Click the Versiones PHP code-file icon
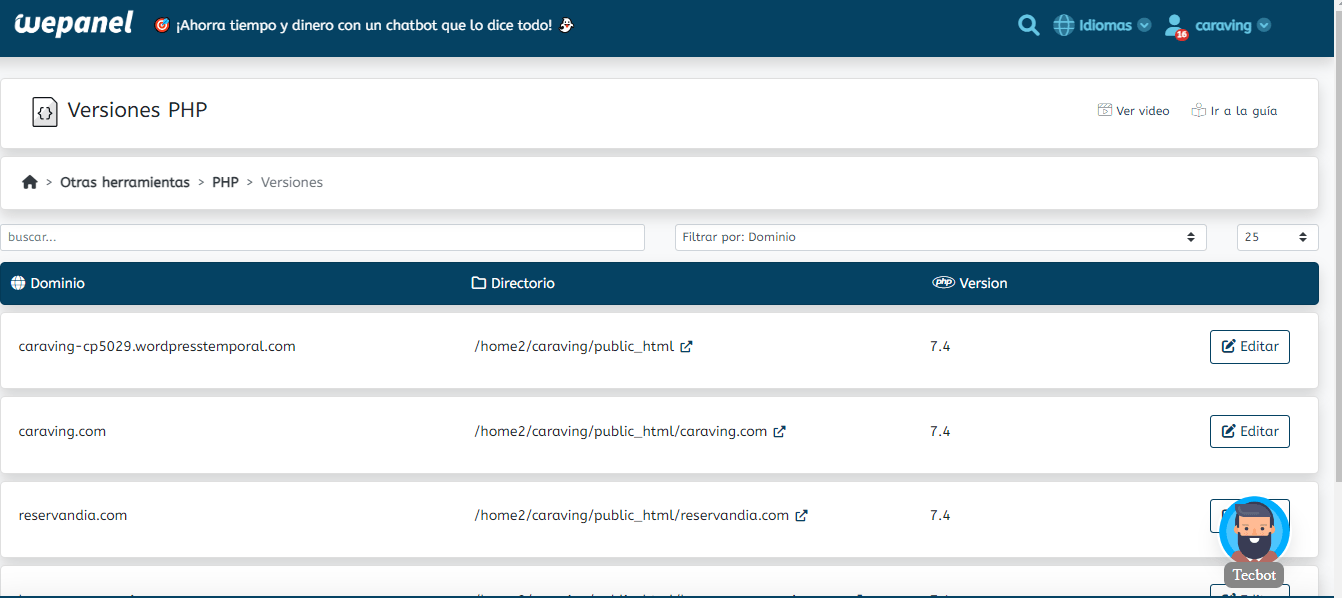1342x598 pixels. click(45, 111)
